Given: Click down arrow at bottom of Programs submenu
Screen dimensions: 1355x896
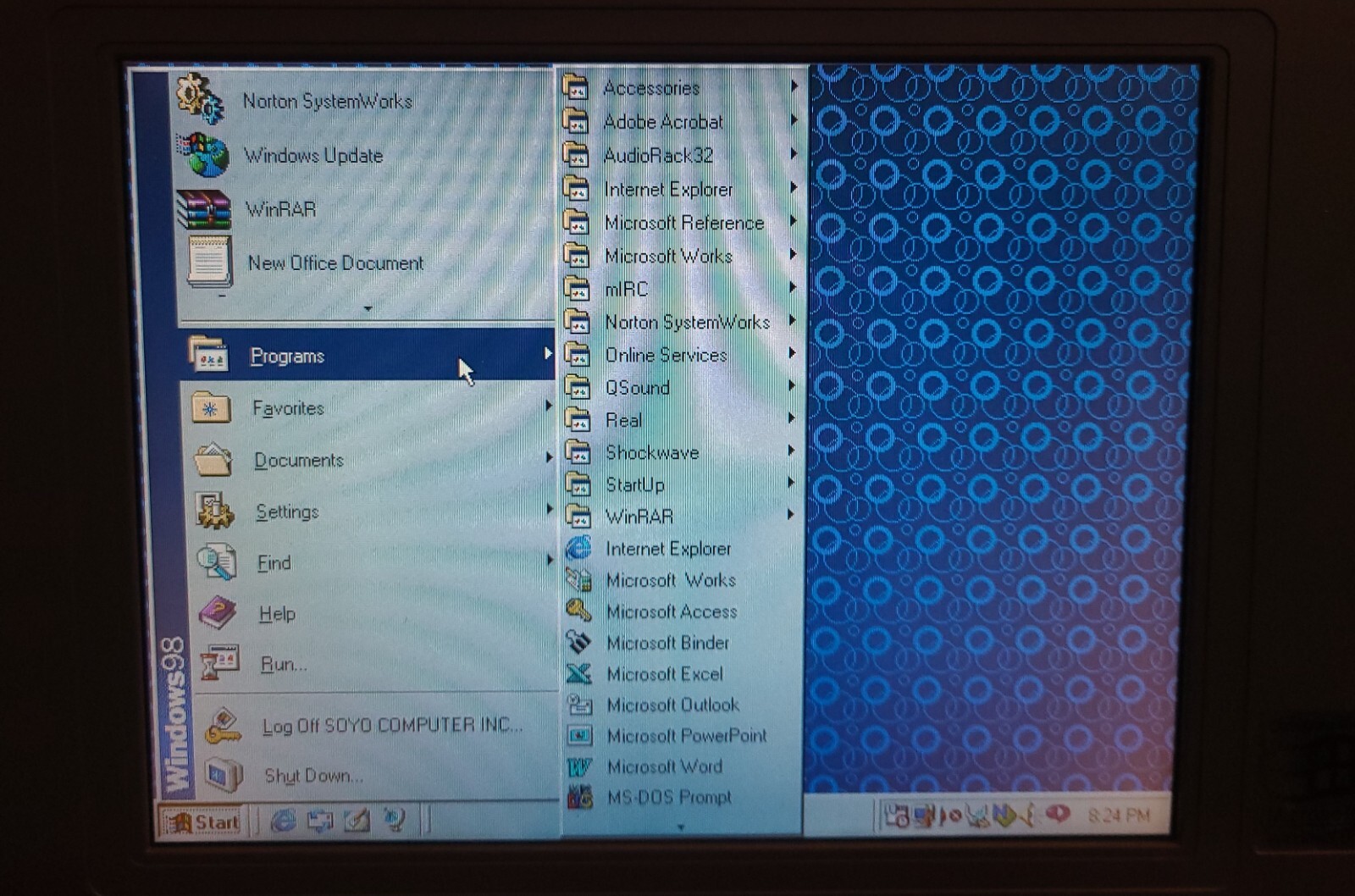Looking at the screenshot, I should pos(681,827).
